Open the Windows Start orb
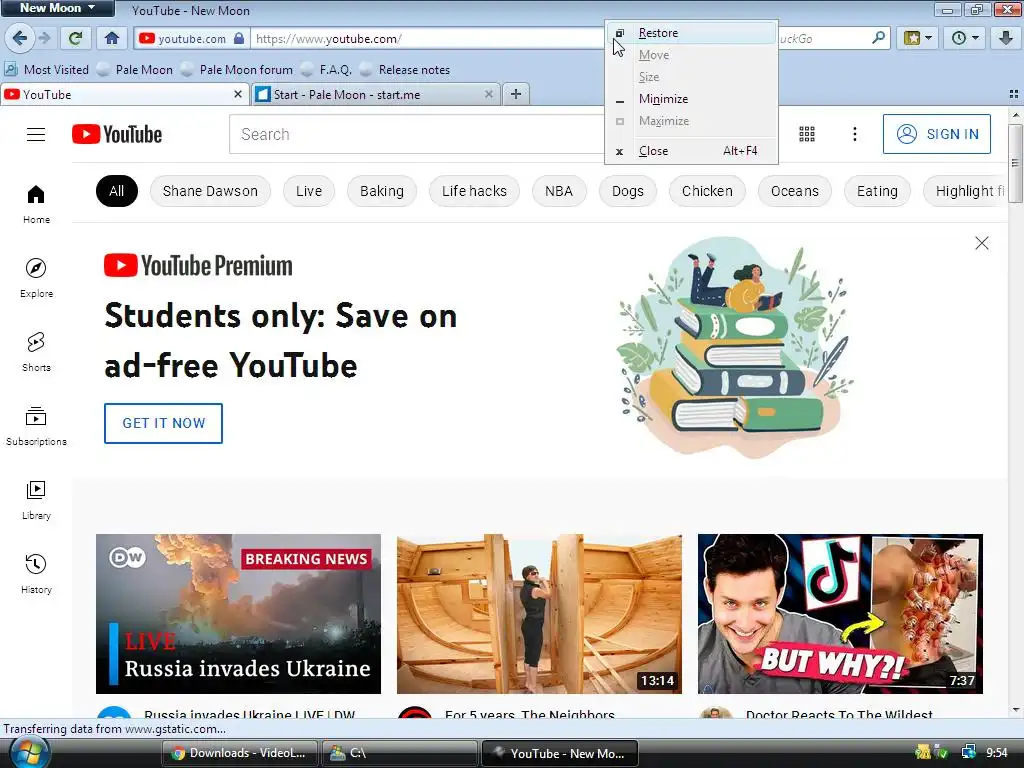This screenshot has height=768, width=1024. tap(30, 753)
